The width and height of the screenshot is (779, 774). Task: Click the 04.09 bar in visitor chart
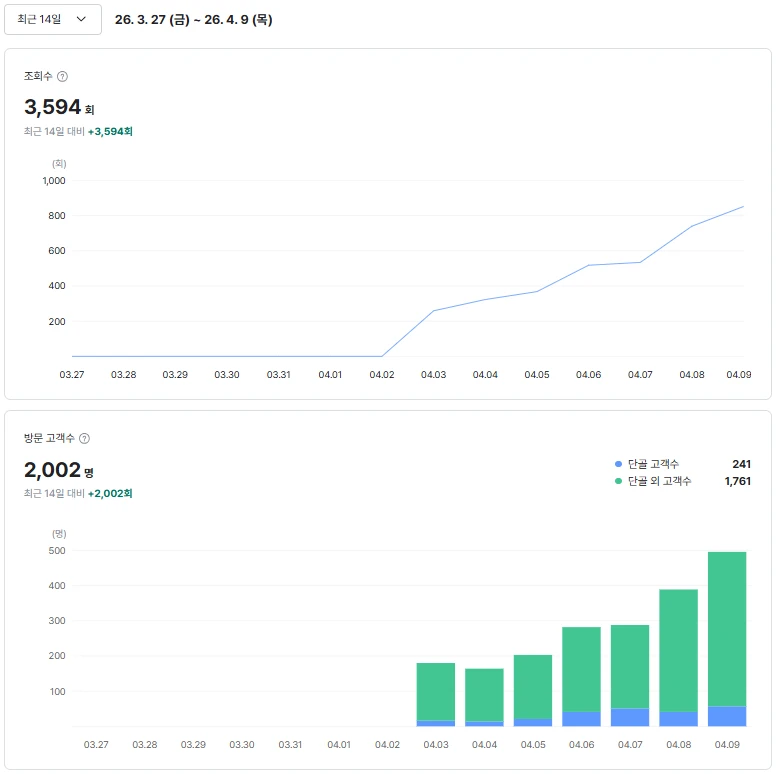pos(727,639)
